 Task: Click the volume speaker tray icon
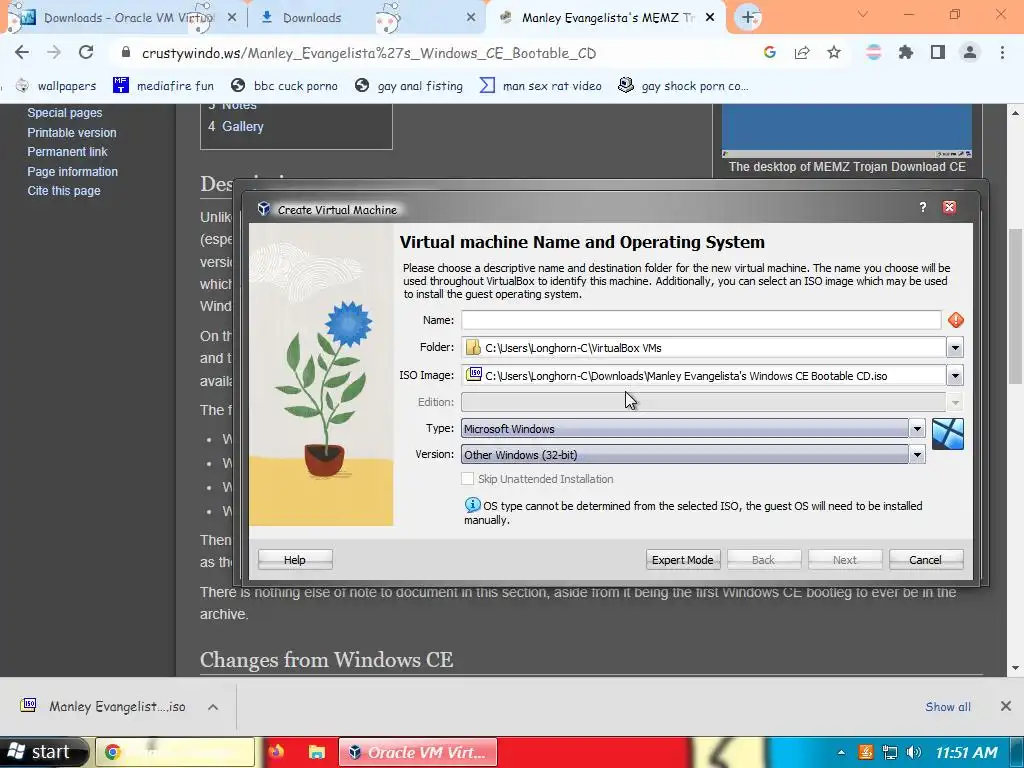coord(914,752)
